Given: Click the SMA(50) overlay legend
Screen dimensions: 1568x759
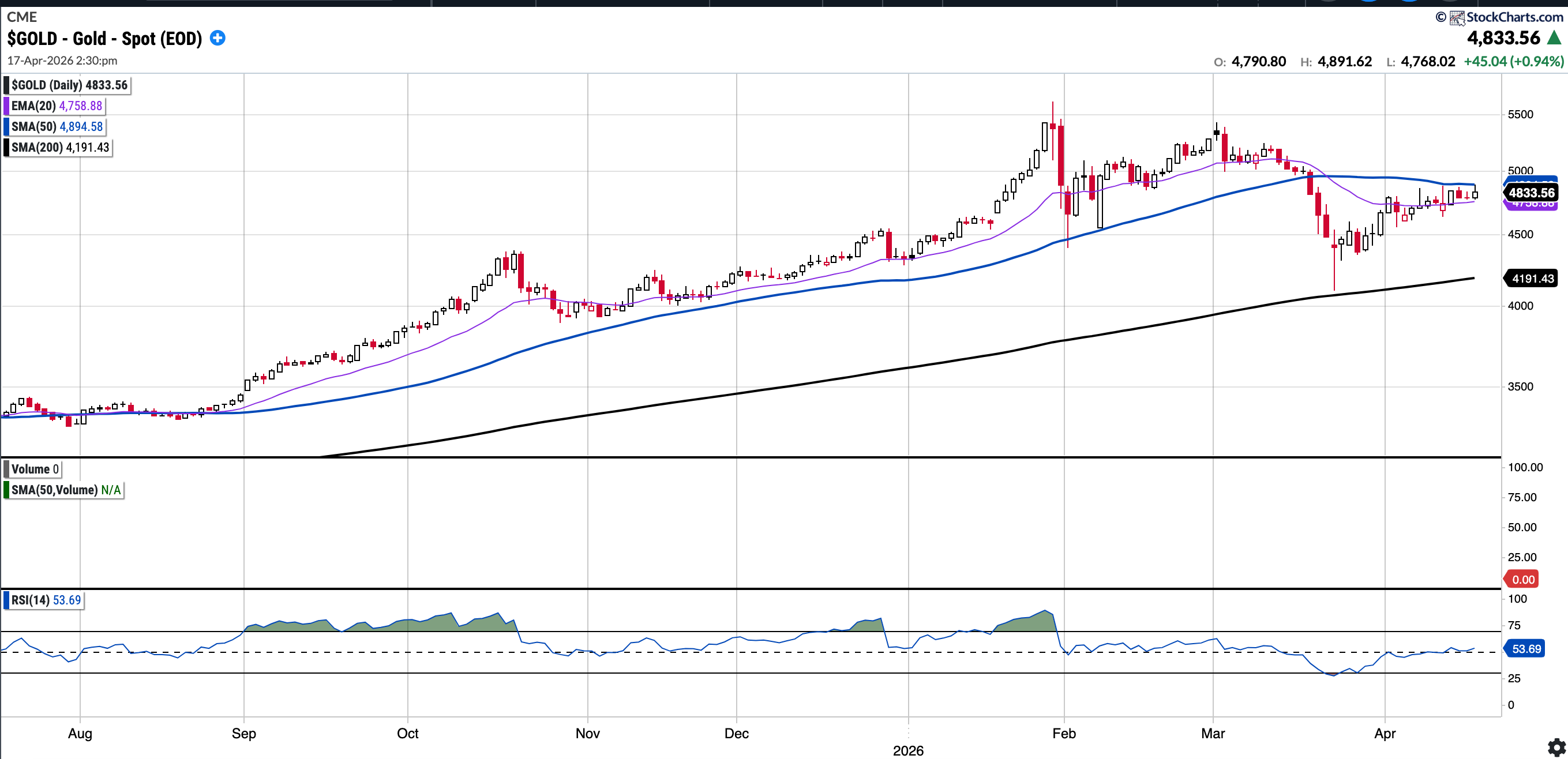Looking at the screenshot, I should point(57,127).
